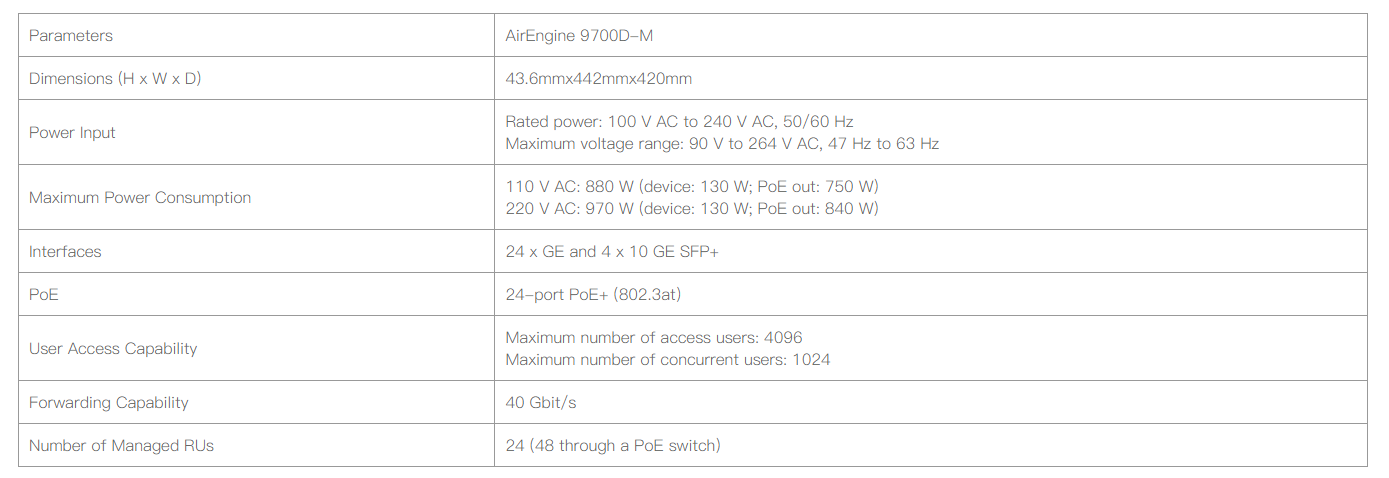Image resolution: width=1389 pixels, height=478 pixels.
Task: Click the 40 Gbit/s value
Action: (541, 403)
